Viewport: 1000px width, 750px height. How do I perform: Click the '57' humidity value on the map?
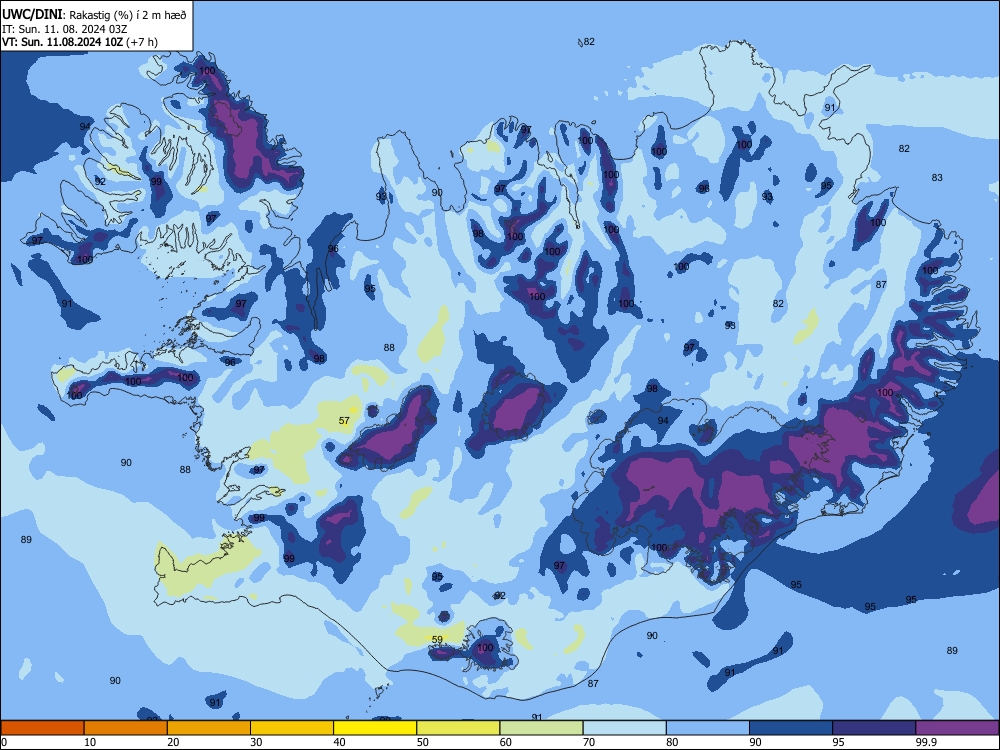click(x=344, y=420)
